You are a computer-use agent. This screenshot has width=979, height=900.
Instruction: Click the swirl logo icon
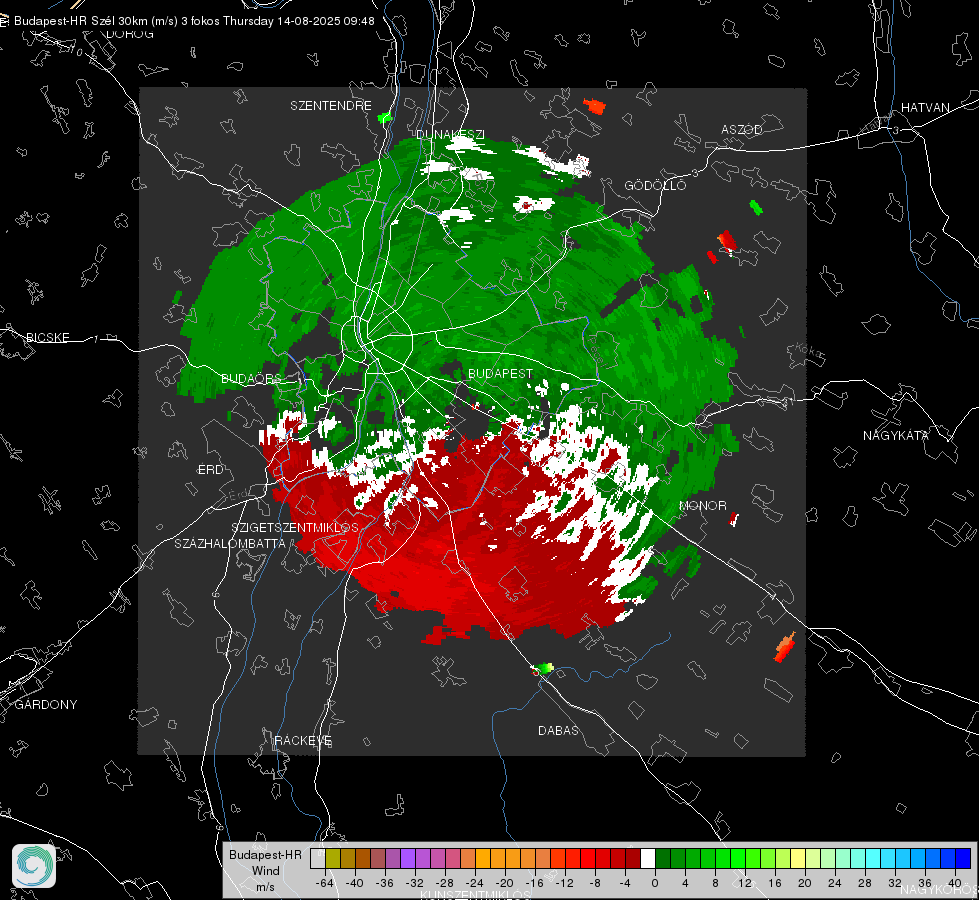coord(34,866)
